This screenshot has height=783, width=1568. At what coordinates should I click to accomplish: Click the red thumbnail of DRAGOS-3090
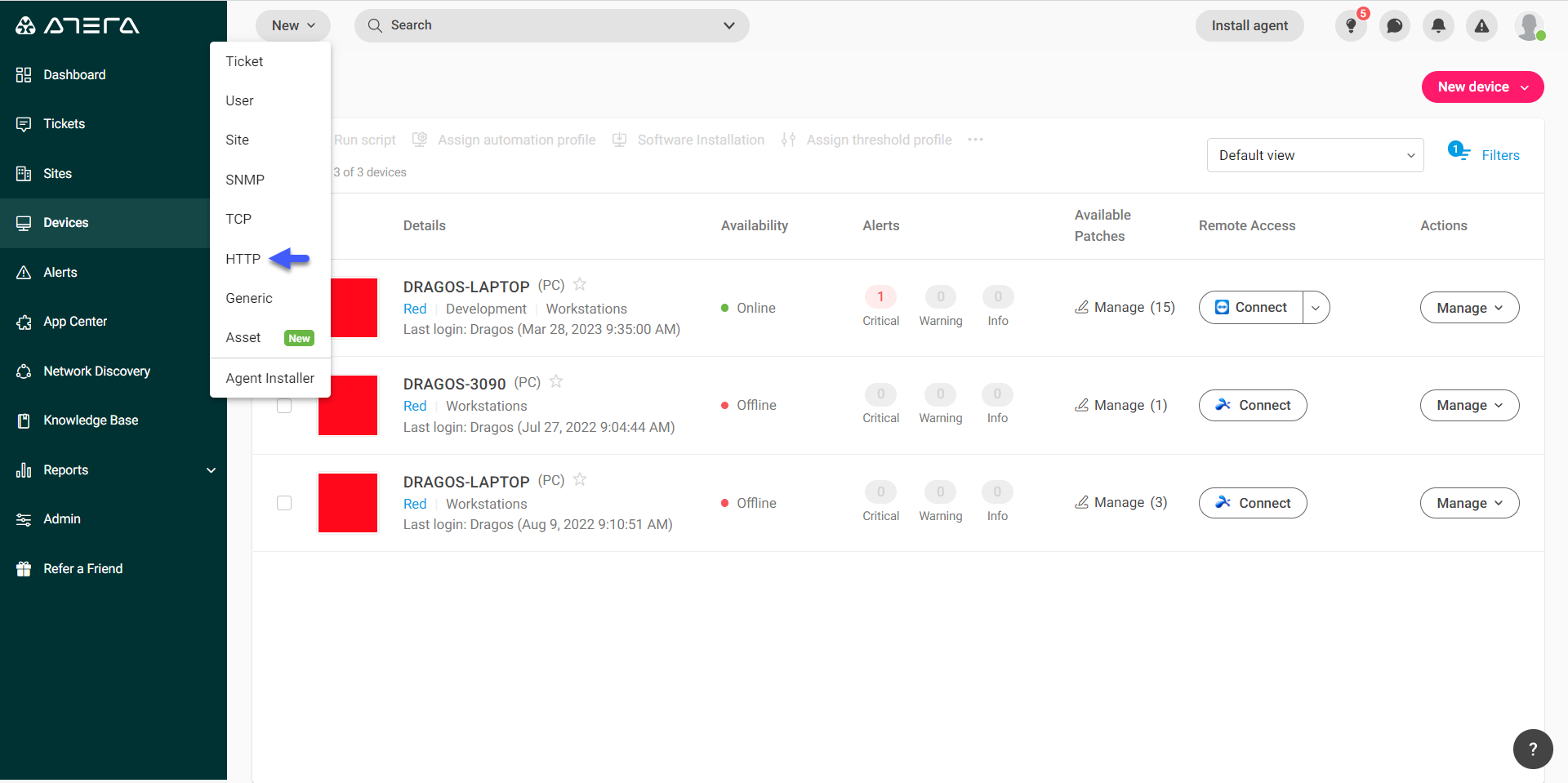(x=348, y=406)
